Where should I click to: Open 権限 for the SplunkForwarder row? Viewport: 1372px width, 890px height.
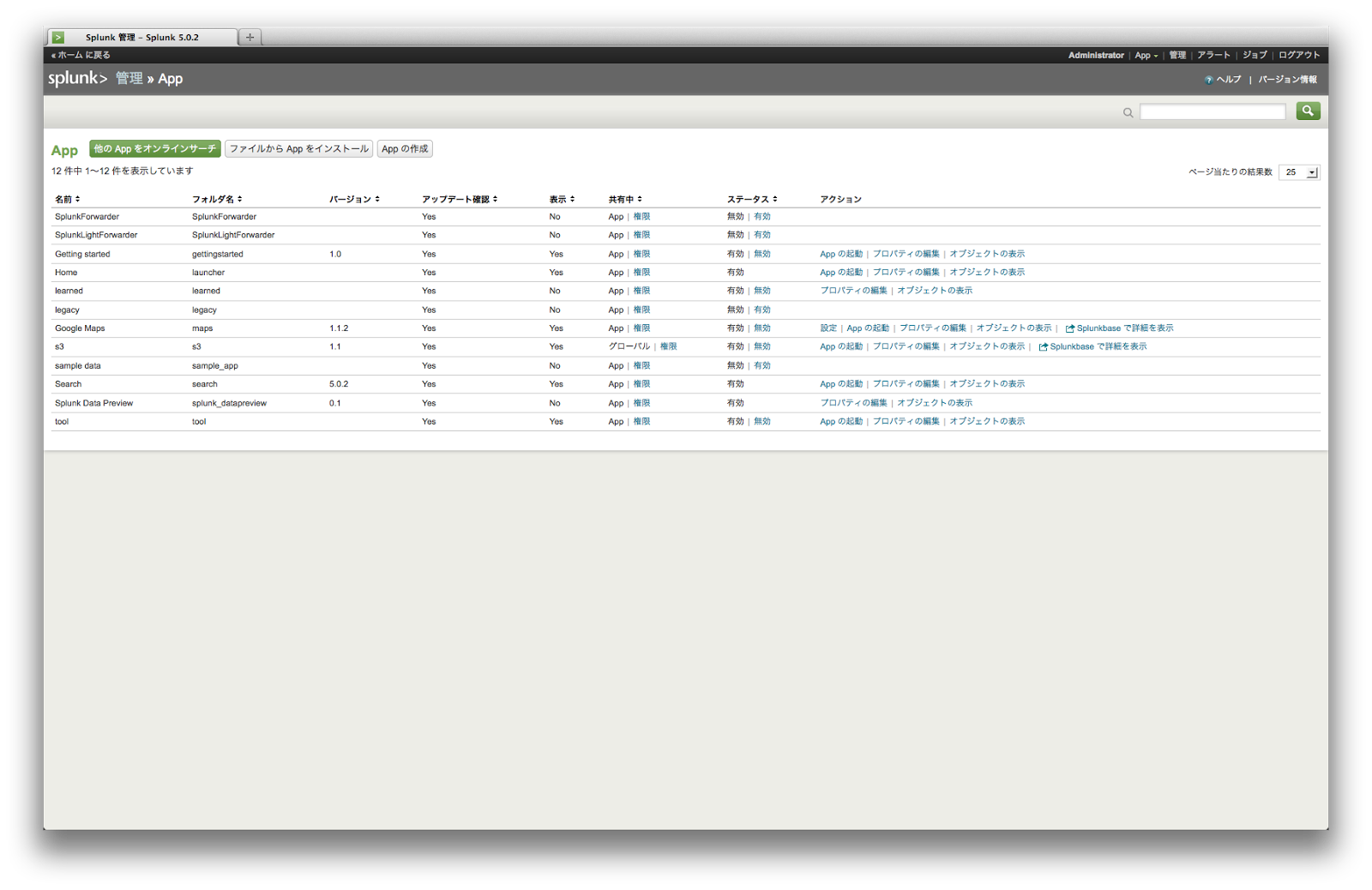[x=641, y=217]
